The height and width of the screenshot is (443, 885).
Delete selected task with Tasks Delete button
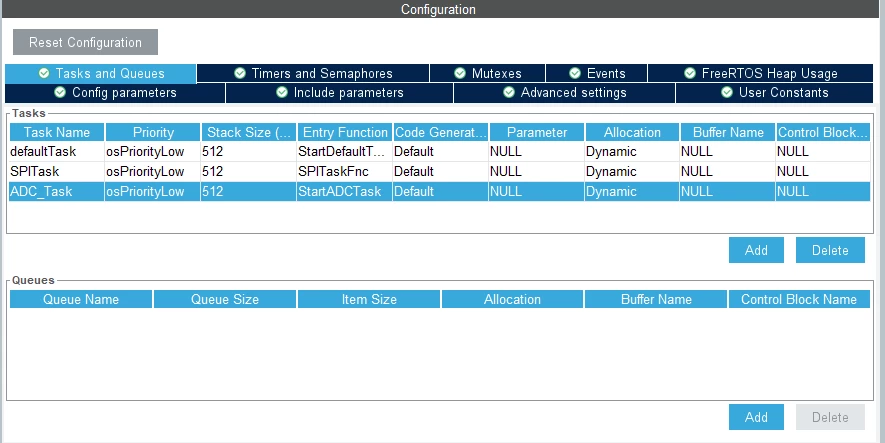click(830, 250)
